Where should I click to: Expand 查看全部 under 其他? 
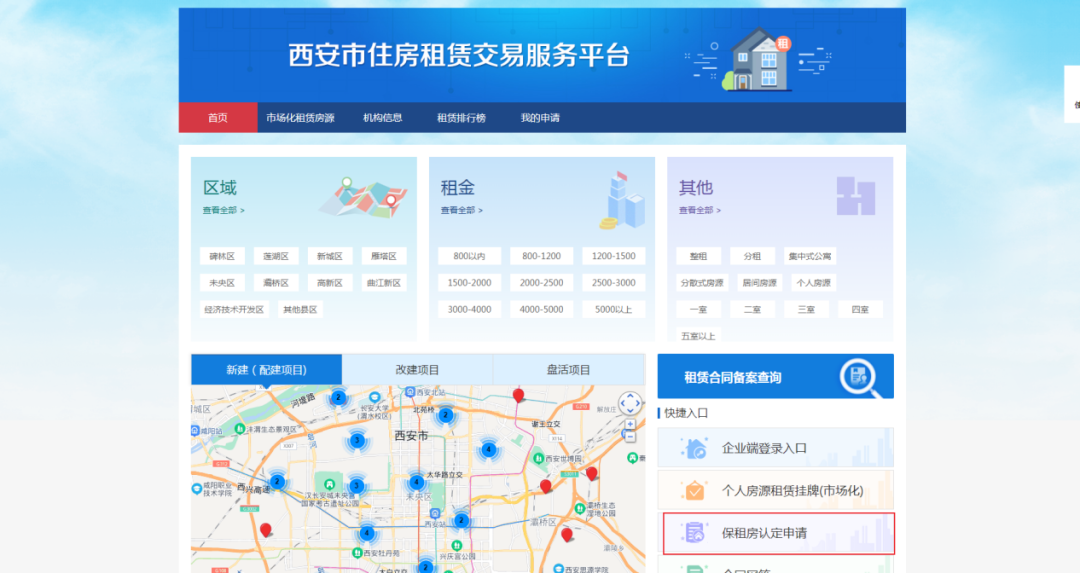click(x=699, y=211)
